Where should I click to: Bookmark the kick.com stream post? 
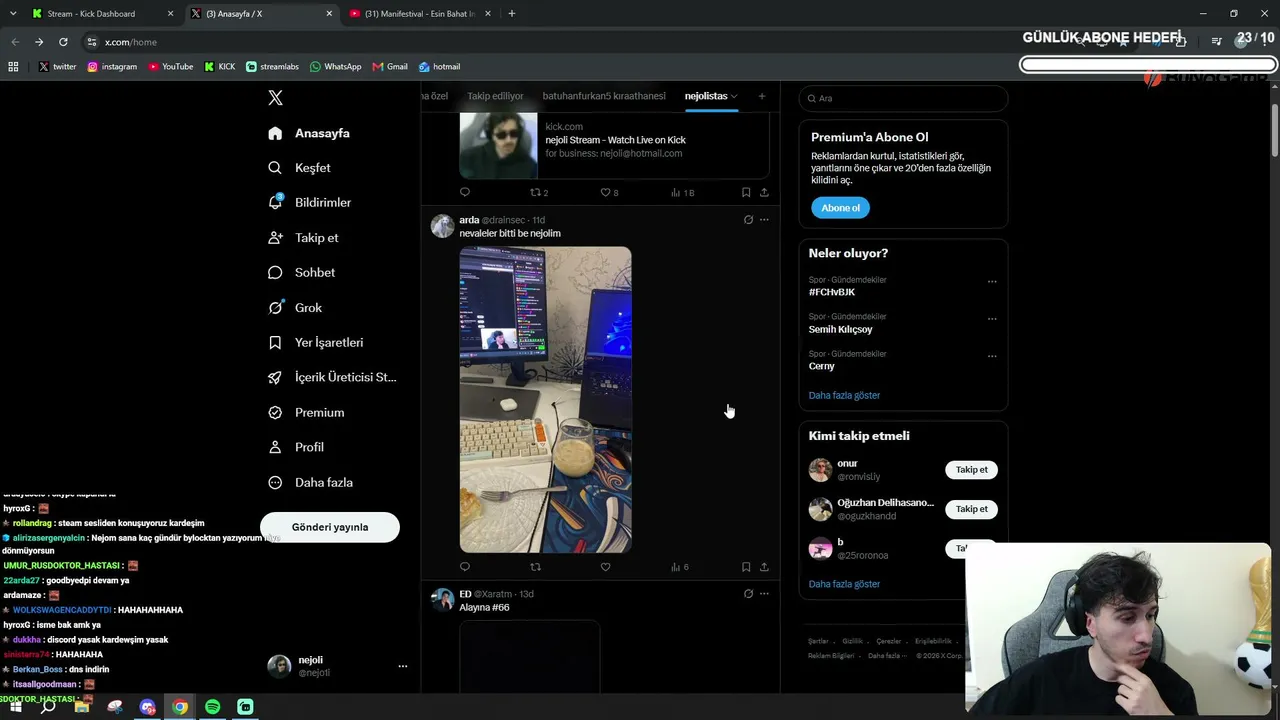(x=746, y=192)
